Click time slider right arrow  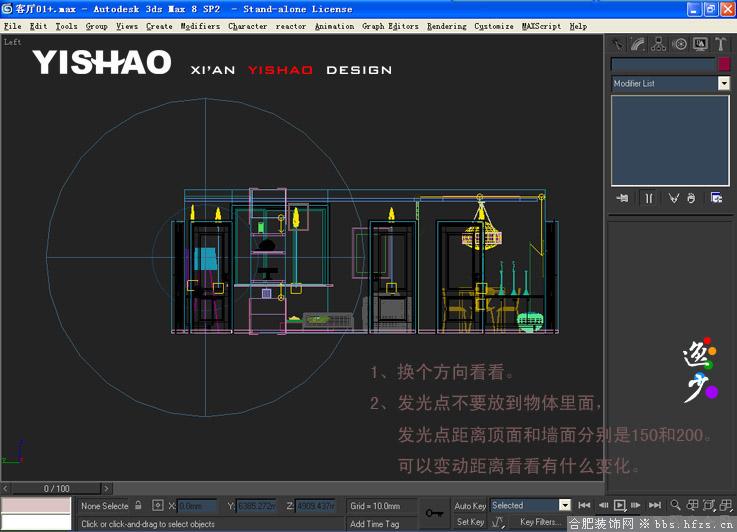coord(107,488)
